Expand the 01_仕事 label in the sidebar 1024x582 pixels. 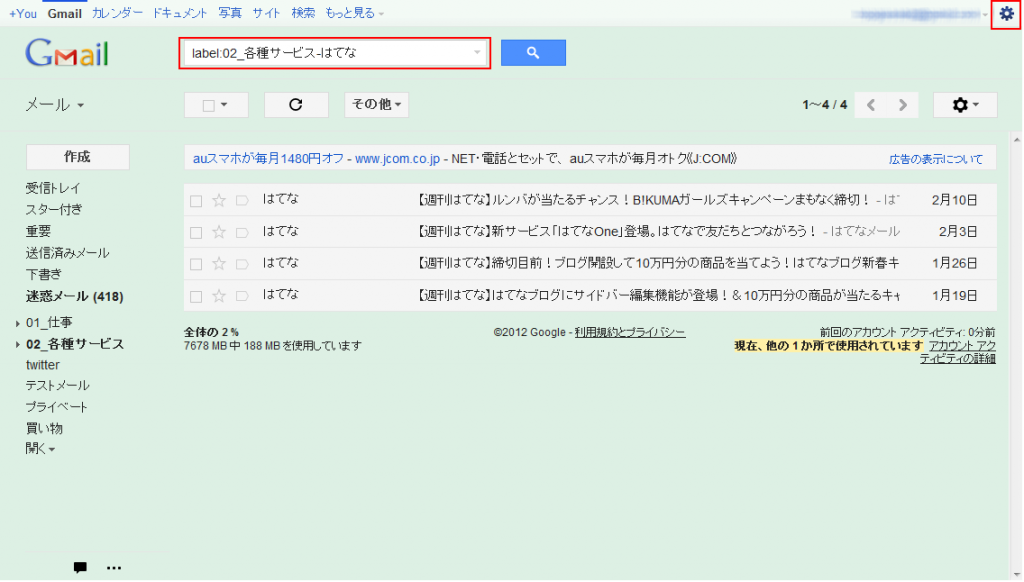pos(18,321)
